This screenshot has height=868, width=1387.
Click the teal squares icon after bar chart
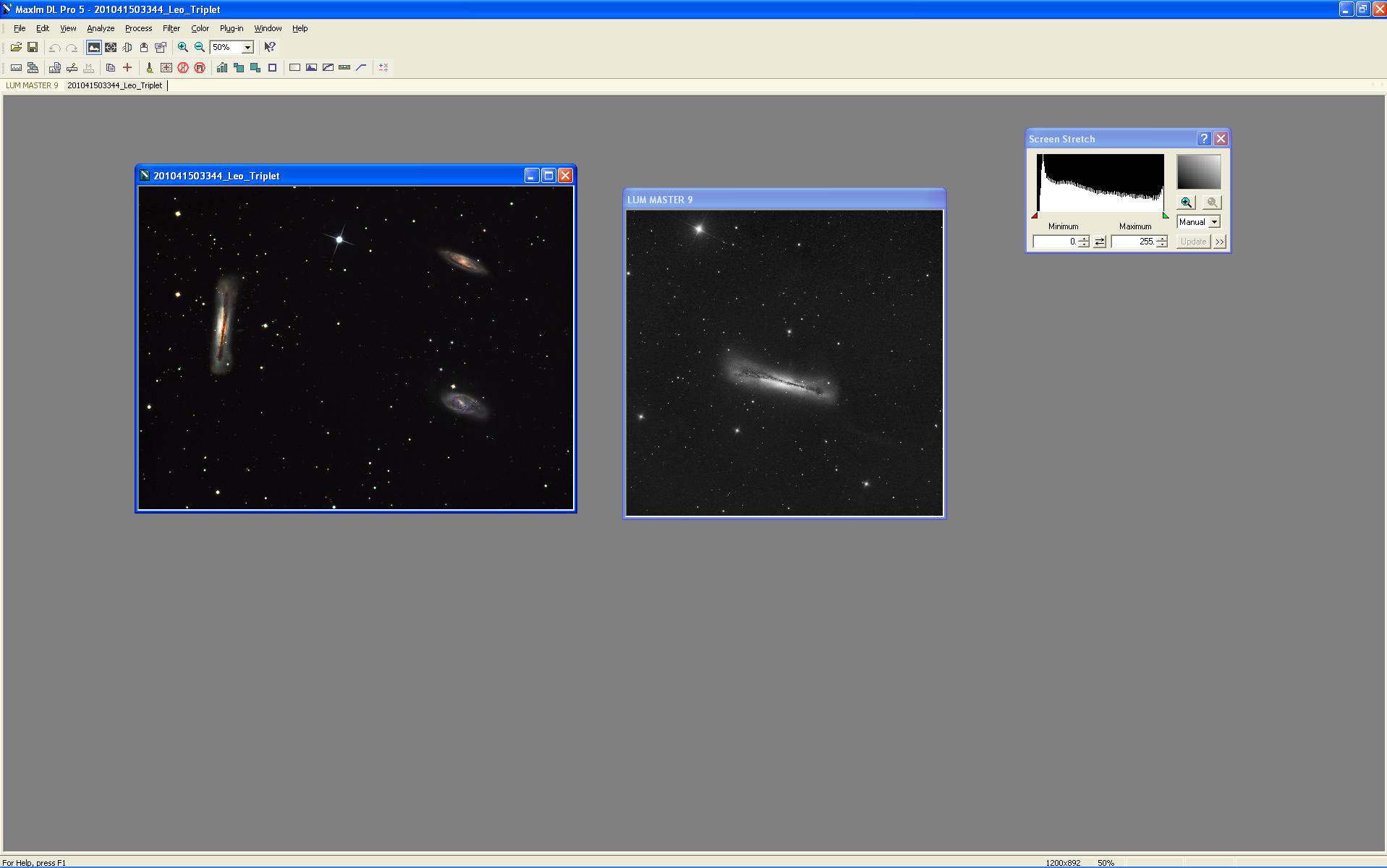coord(239,67)
